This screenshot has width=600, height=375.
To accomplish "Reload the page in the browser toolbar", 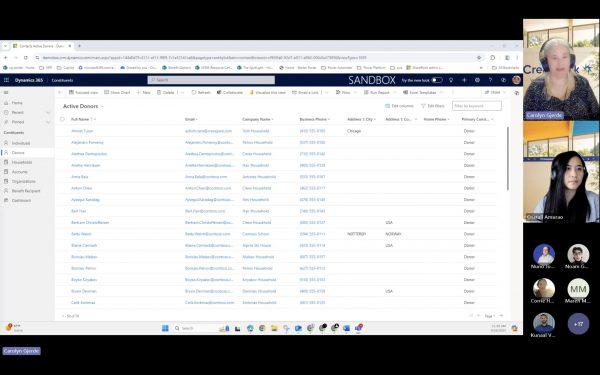I will (26, 58).
